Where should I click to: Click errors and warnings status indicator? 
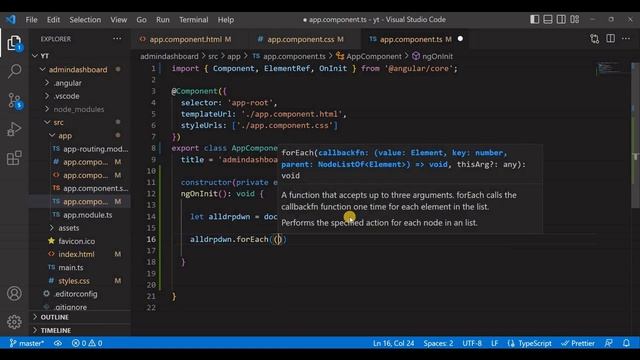(87, 343)
